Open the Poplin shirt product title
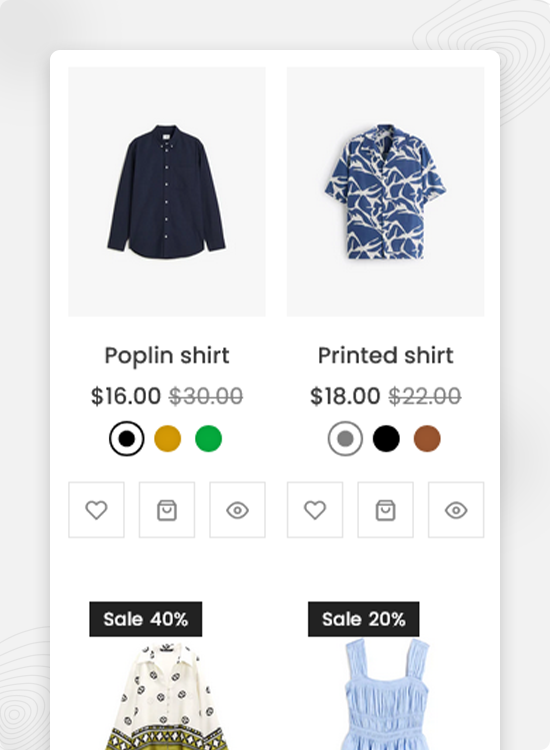The image size is (550, 750). point(167,356)
